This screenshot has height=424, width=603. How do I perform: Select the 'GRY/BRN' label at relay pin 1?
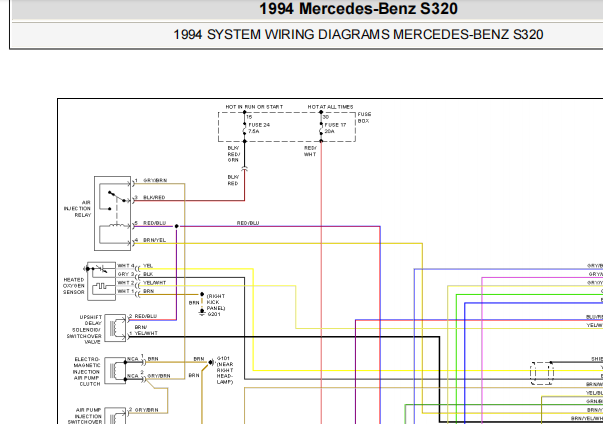[155, 180]
